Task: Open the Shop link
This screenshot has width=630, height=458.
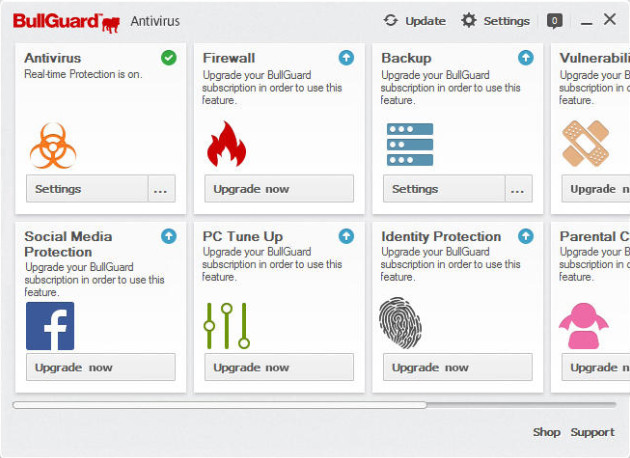Action: click(546, 432)
